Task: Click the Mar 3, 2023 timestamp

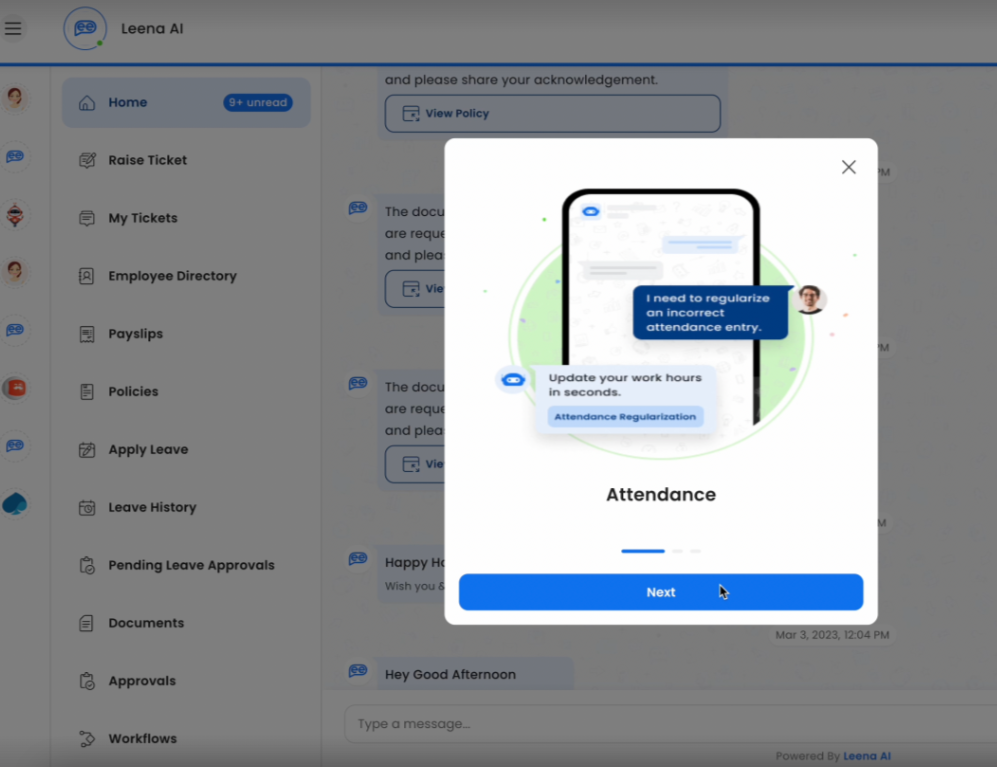Action: pos(832,635)
